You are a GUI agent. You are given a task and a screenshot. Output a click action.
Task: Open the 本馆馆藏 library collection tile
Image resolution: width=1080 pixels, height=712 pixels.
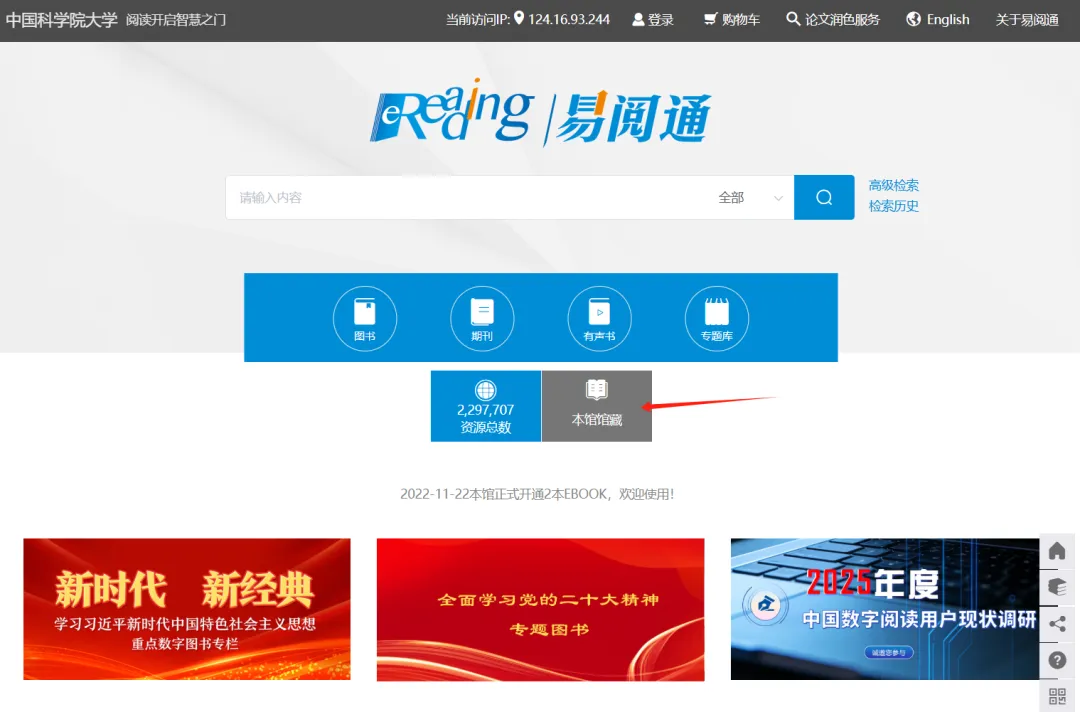(596, 406)
